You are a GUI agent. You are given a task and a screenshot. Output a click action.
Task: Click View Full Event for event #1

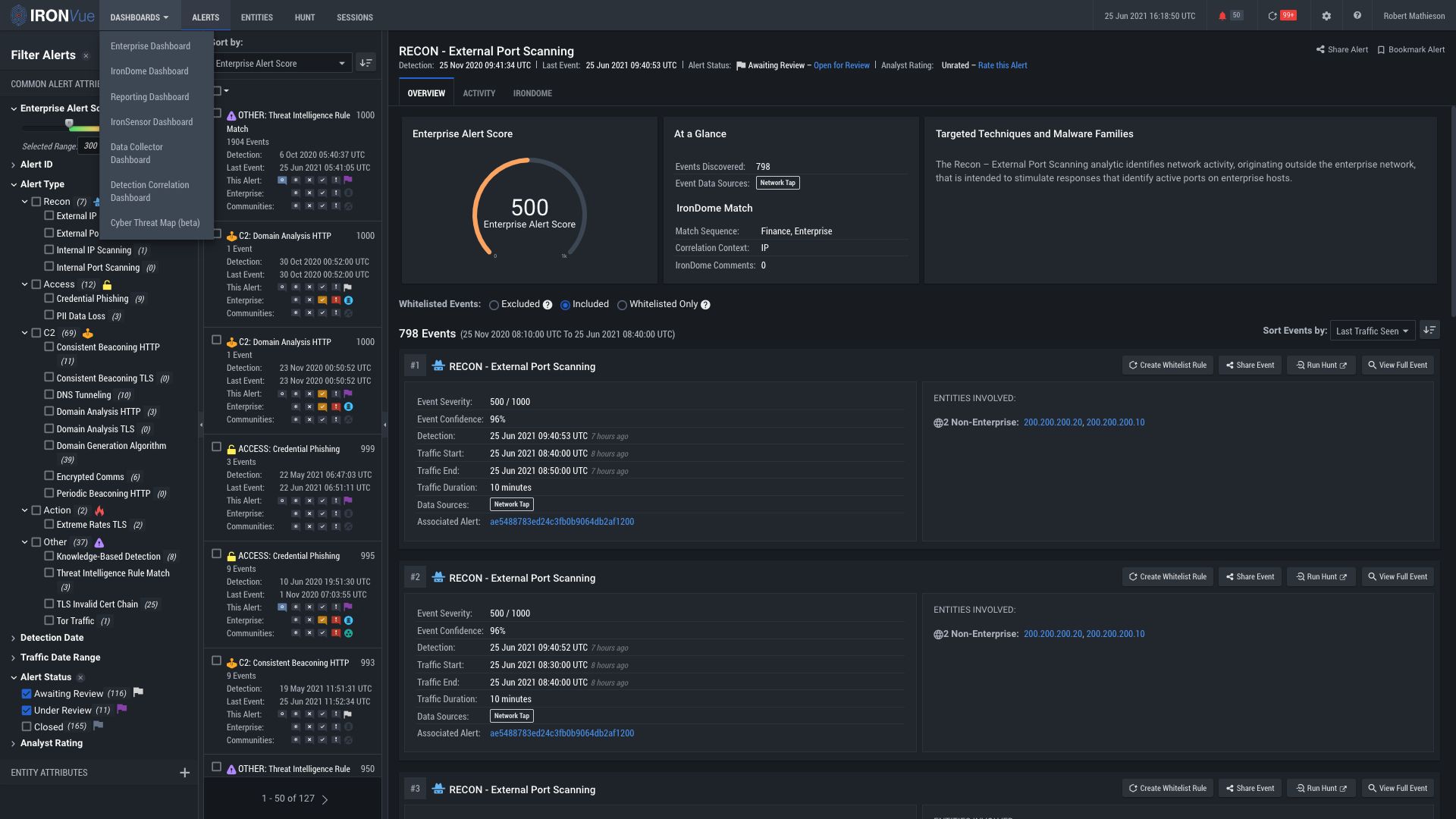click(x=1398, y=365)
